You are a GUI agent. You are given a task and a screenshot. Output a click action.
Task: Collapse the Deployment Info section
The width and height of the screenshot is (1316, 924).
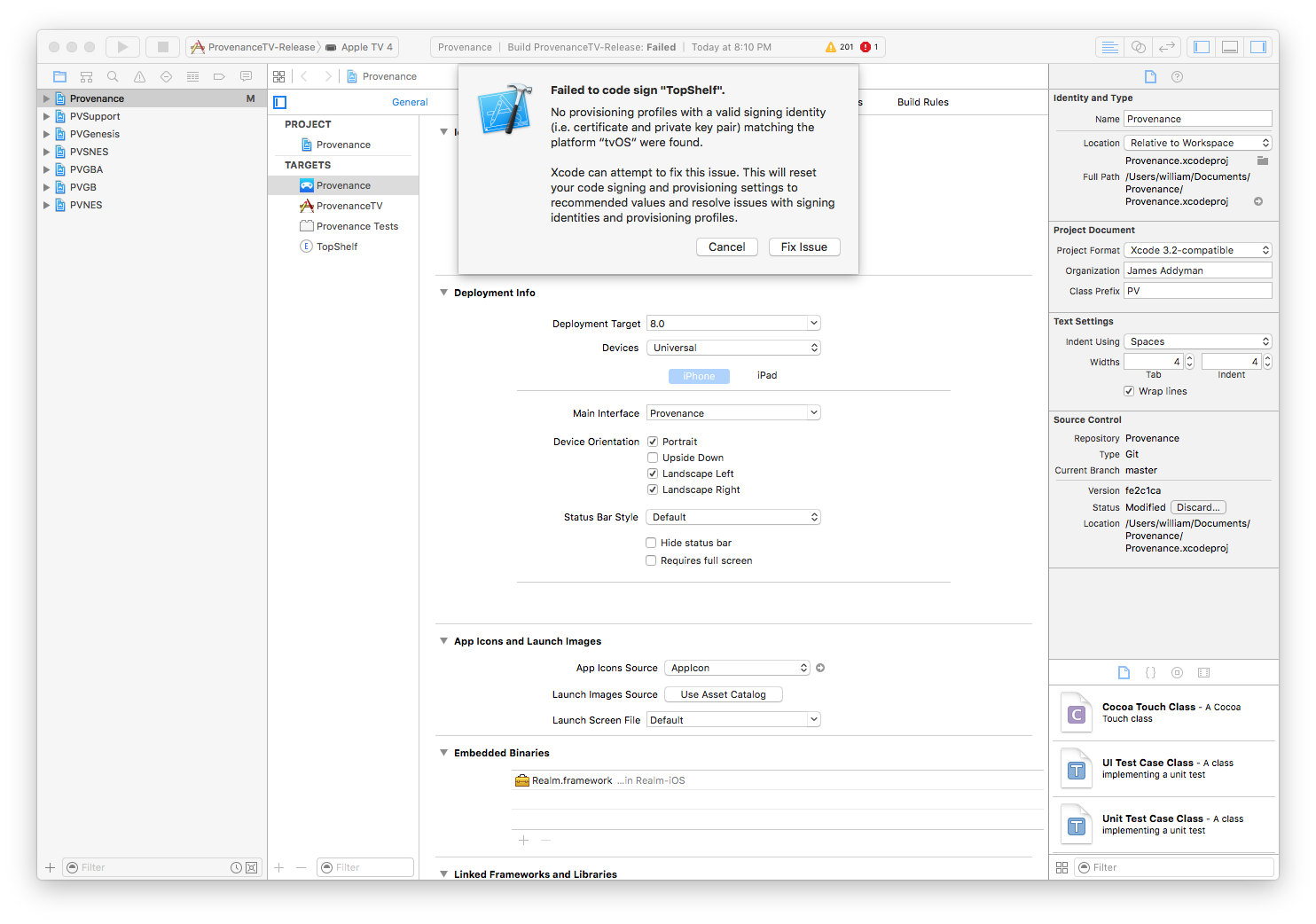coord(443,293)
